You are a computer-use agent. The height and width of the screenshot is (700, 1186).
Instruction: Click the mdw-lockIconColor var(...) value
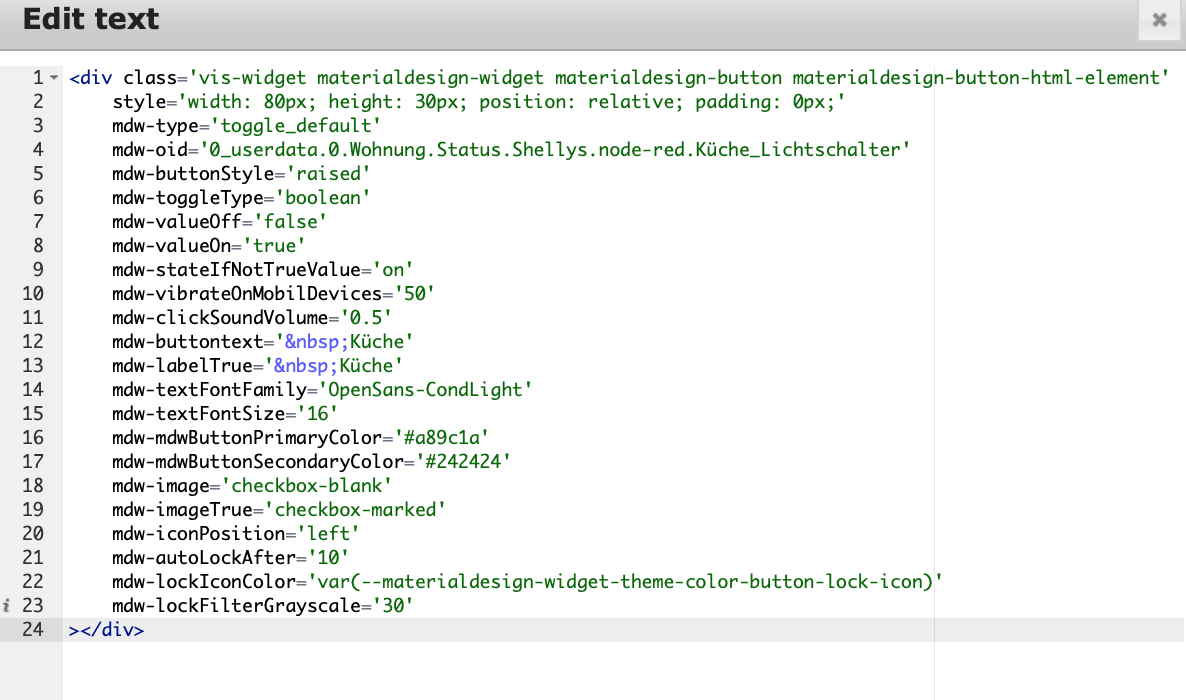pos(625,582)
